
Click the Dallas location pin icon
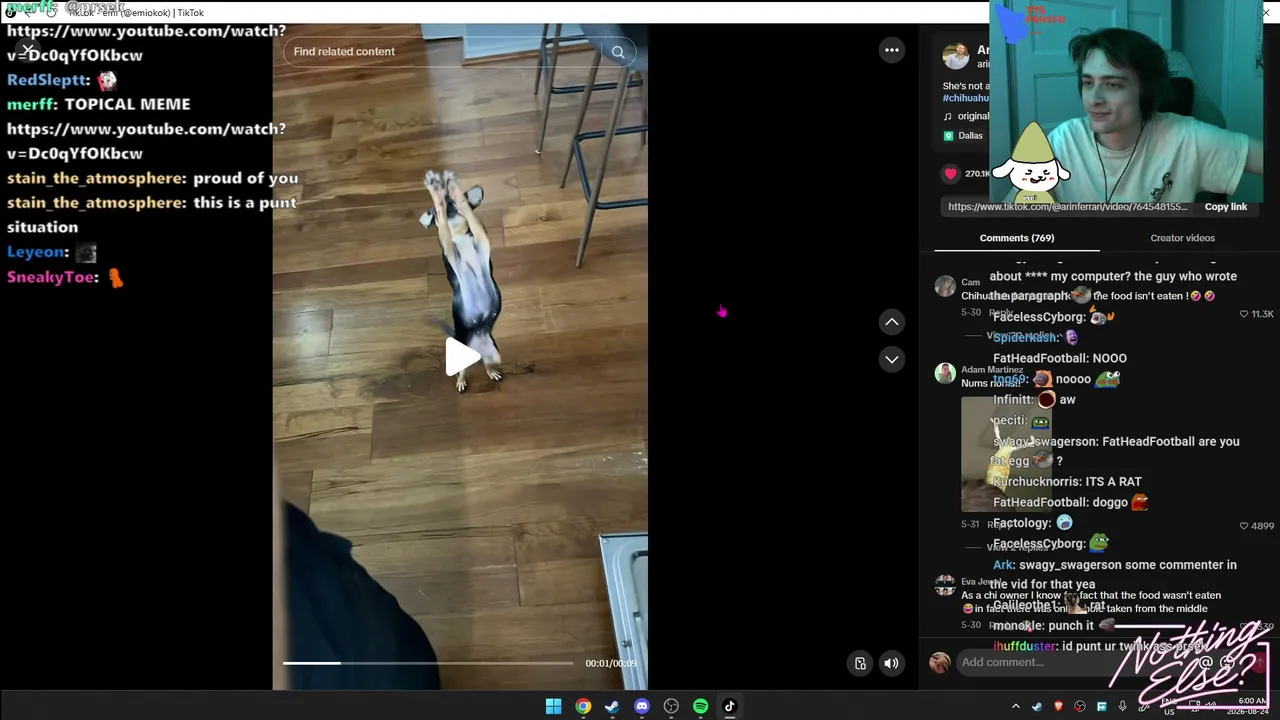[x=949, y=136]
